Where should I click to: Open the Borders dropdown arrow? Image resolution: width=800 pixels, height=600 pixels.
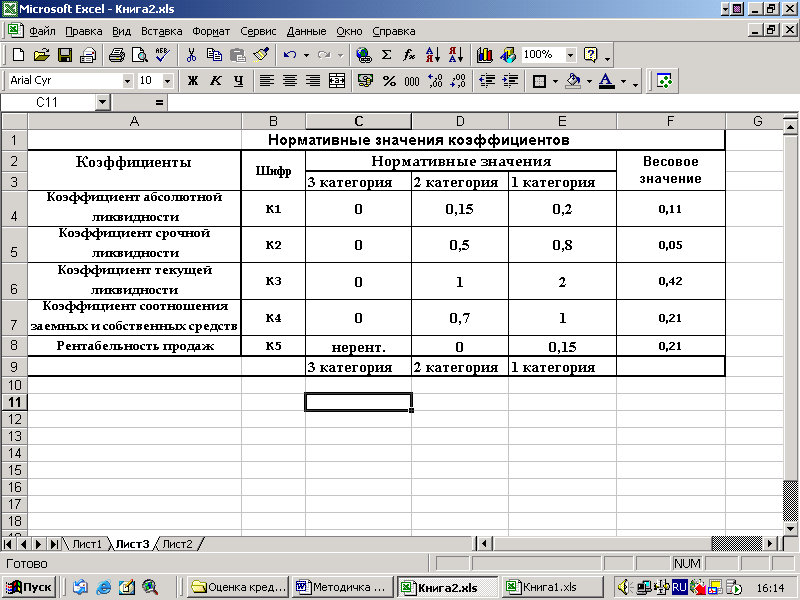click(555, 81)
